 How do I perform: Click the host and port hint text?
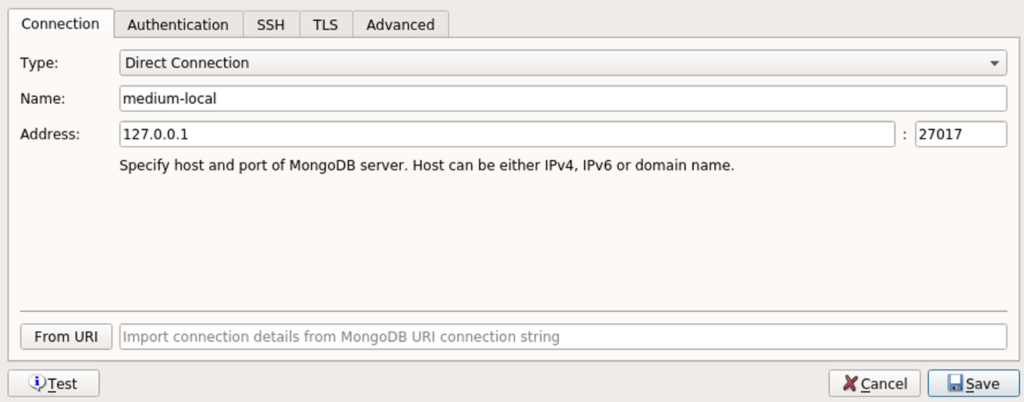(427, 165)
